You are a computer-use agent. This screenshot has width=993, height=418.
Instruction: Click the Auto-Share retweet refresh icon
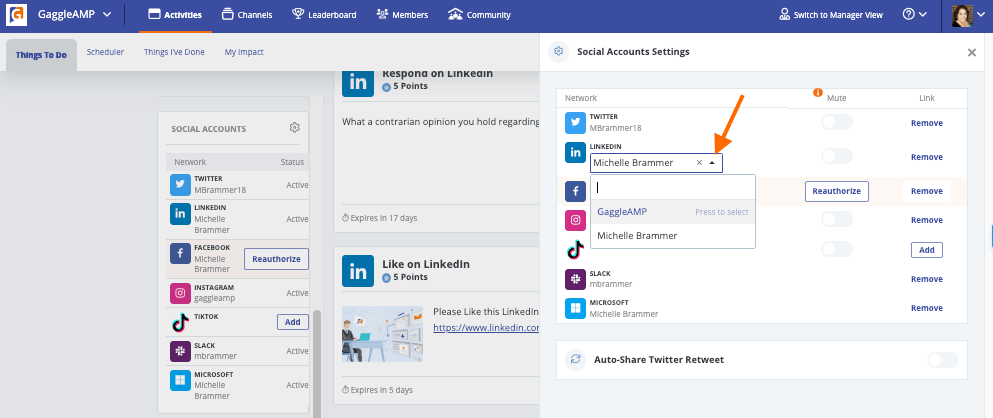click(575, 359)
